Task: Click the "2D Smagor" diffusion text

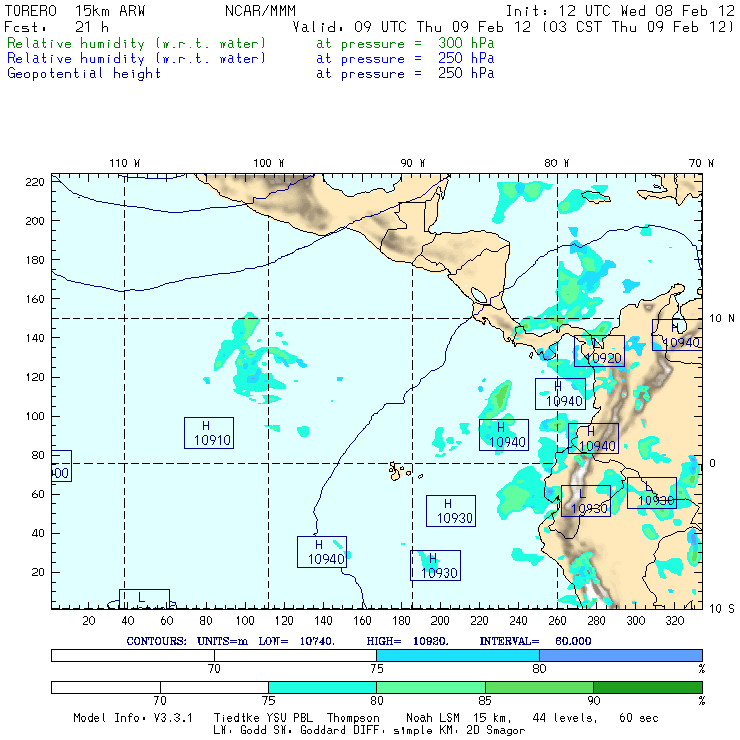Action: (x=496, y=731)
